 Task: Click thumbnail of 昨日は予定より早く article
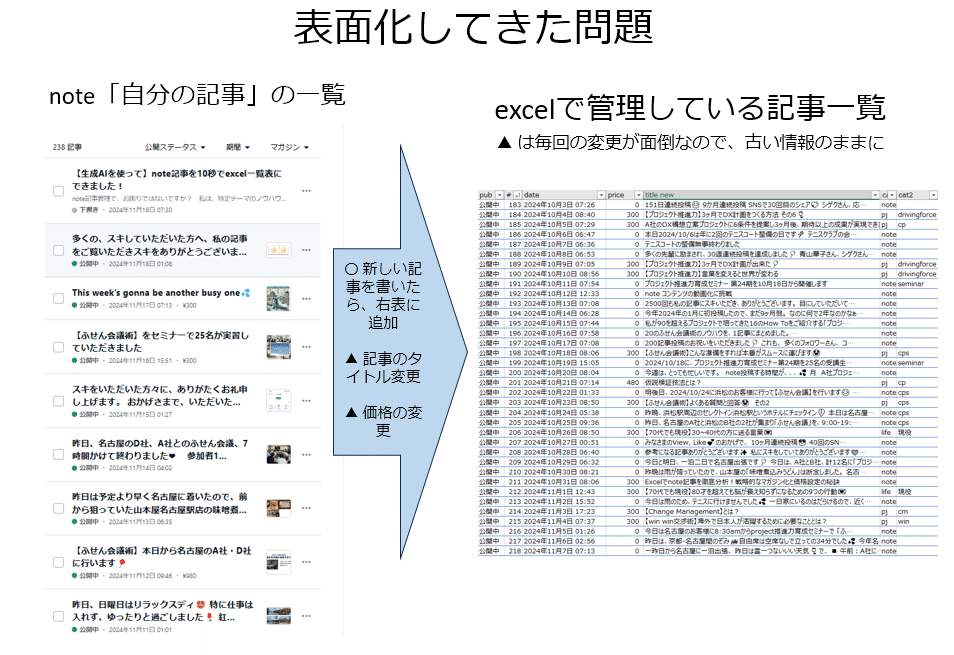coord(279,508)
